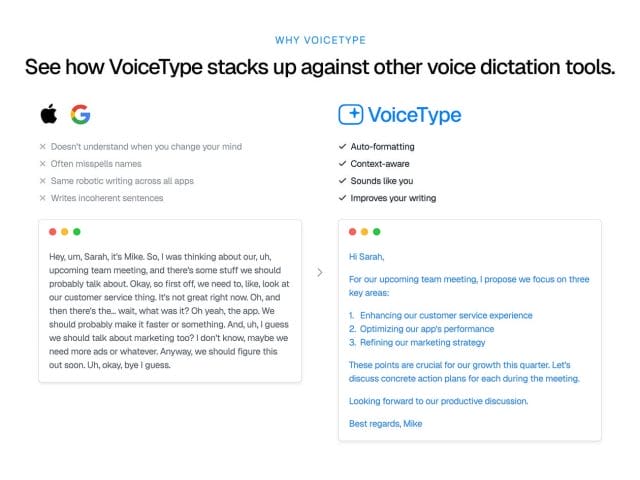The width and height of the screenshot is (640, 480).
Task: Click the Google logo icon
Action: pos(80,114)
